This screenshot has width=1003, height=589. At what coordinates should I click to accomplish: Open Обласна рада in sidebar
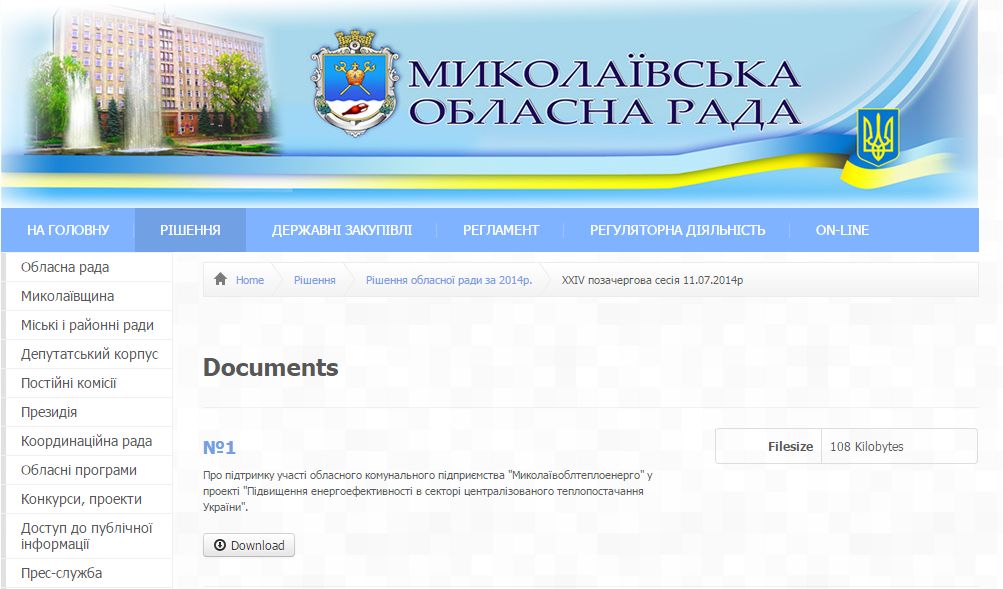pos(65,267)
